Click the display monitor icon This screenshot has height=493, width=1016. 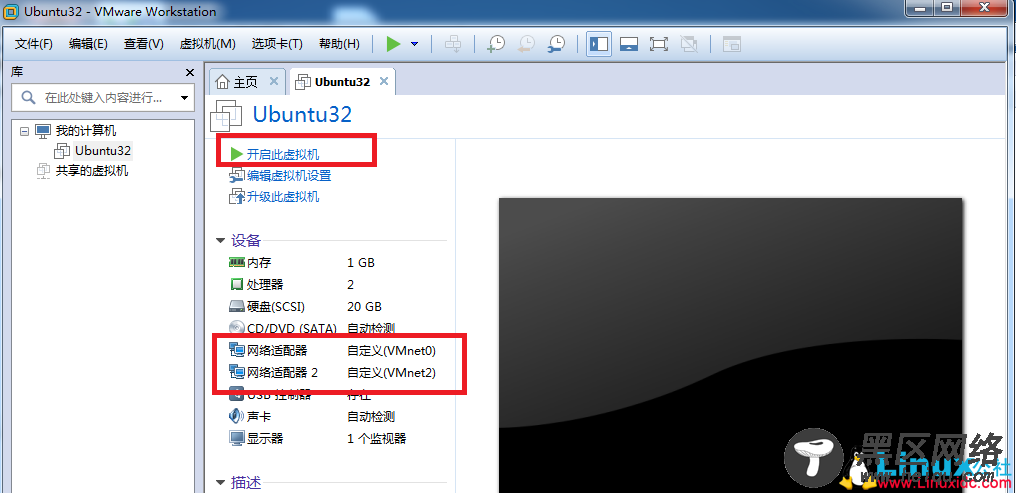(237, 439)
